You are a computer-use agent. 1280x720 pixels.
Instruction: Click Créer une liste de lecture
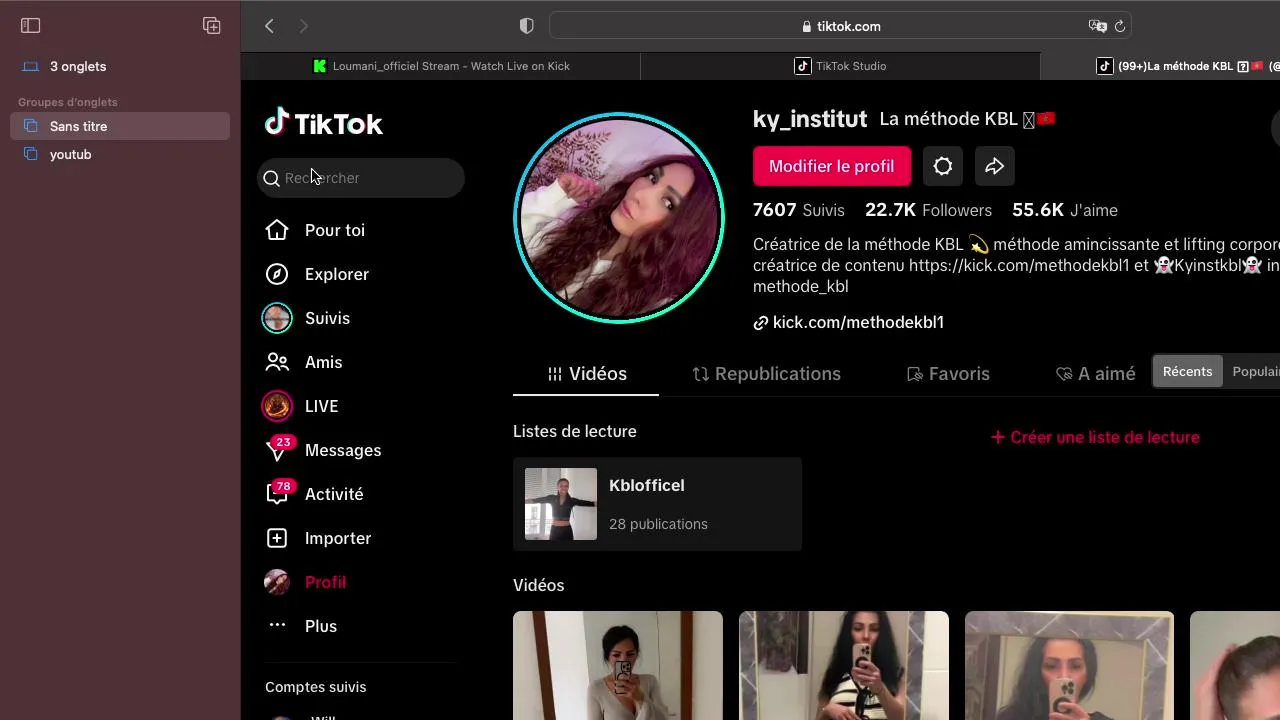(1095, 437)
